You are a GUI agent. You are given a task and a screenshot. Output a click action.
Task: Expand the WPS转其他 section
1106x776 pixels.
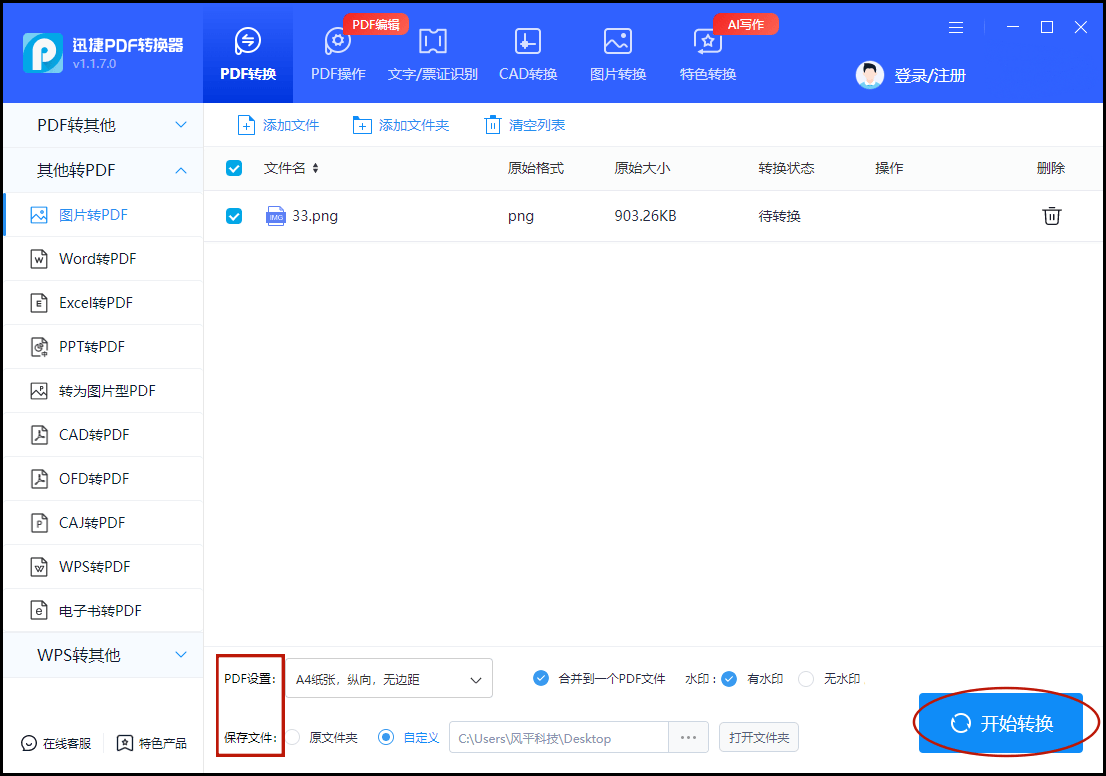pyautogui.click(x=103, y=655)
